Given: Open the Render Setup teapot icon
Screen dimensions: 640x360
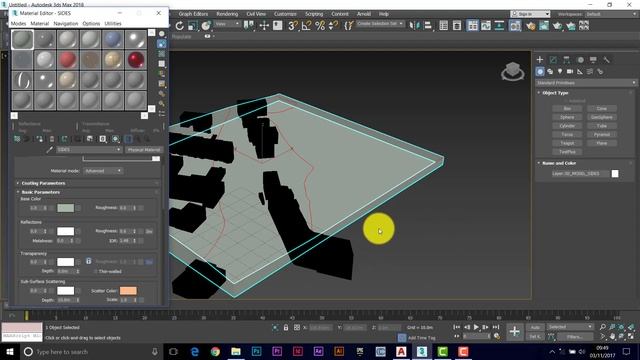Looking at the screenshot, I should click(530, 26).
